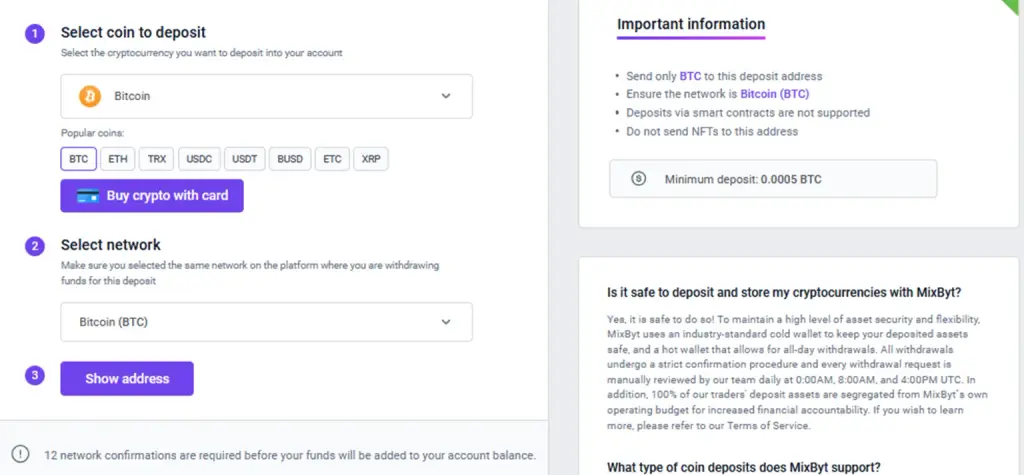Click the Show address button

click(x=127, y=378)
